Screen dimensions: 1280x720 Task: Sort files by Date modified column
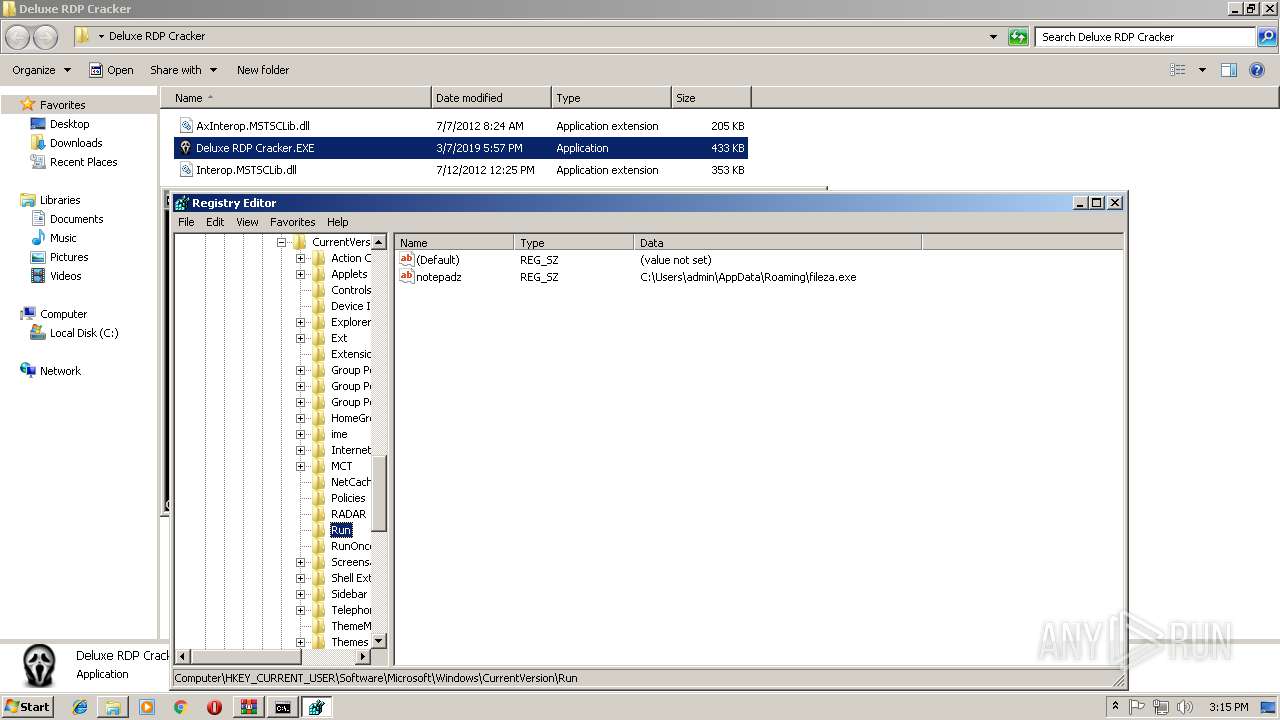tap(491, 98)
